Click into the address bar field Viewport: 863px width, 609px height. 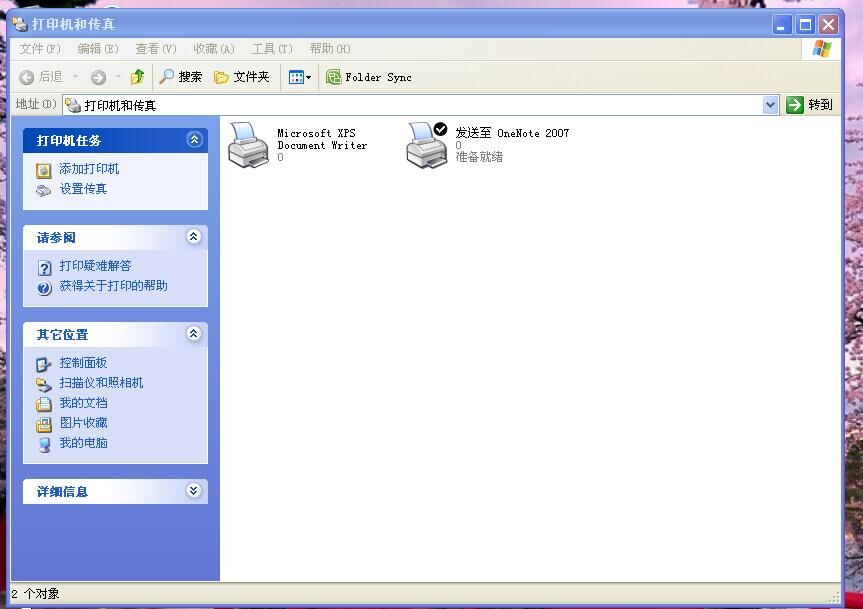[421, 105]
